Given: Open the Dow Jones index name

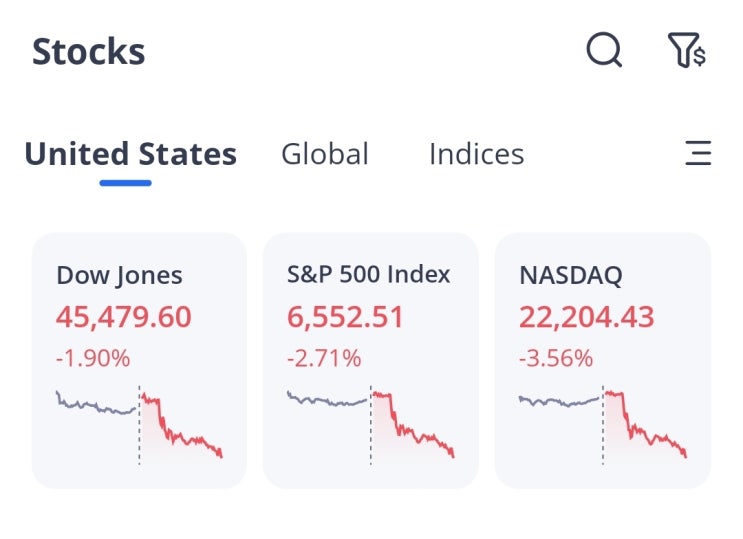Looking at the screenshot, I should (119, 275).
